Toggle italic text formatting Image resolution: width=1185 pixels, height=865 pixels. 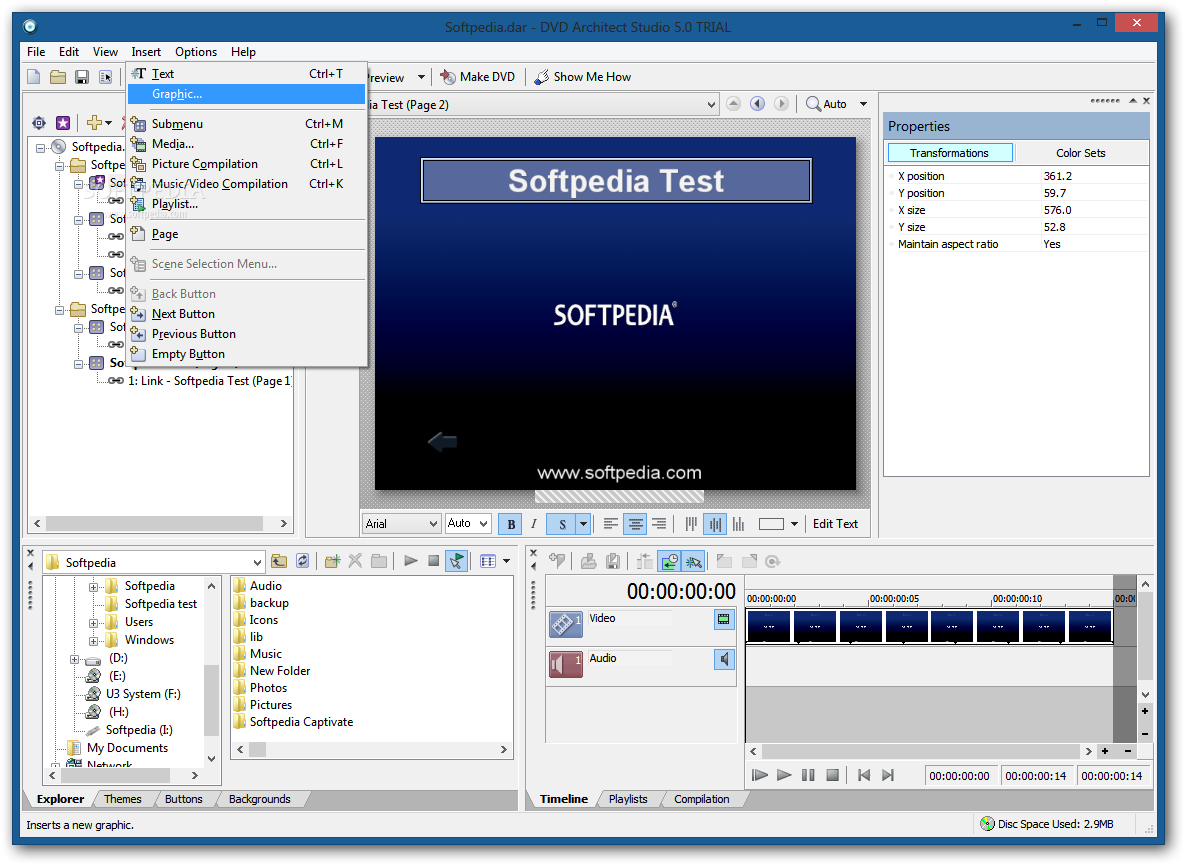534,524
